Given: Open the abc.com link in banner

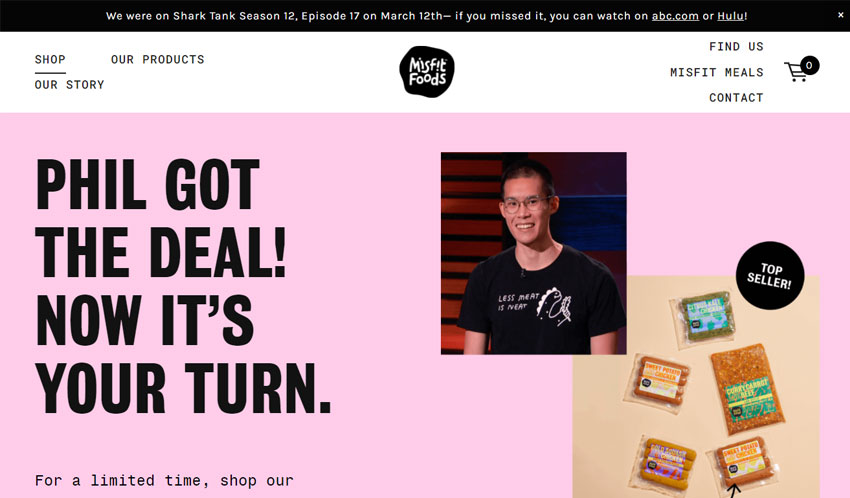Looking at the screenshot, I should 675,16.
